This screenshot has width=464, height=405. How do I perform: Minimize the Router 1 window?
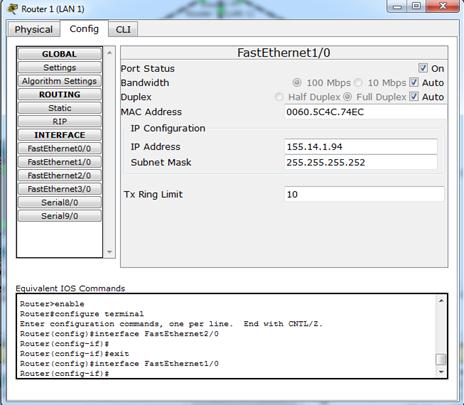click(x=397, y=6)
